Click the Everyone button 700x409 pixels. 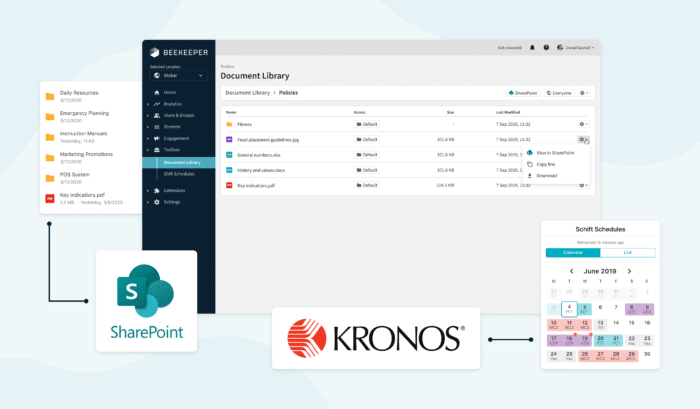click(557, 92)
